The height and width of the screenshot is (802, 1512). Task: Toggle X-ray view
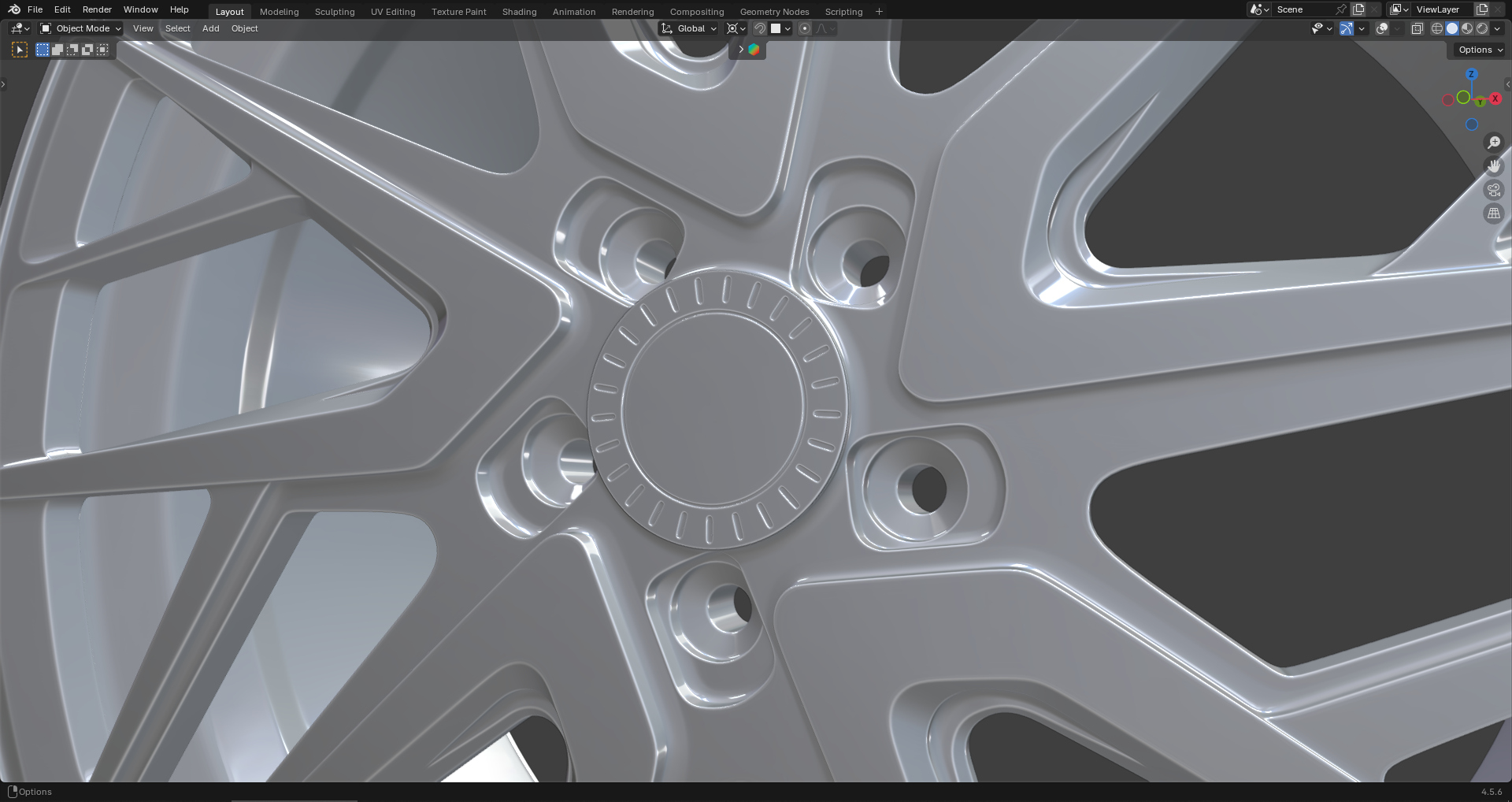pyautogui.click(x=1417, y=28)
